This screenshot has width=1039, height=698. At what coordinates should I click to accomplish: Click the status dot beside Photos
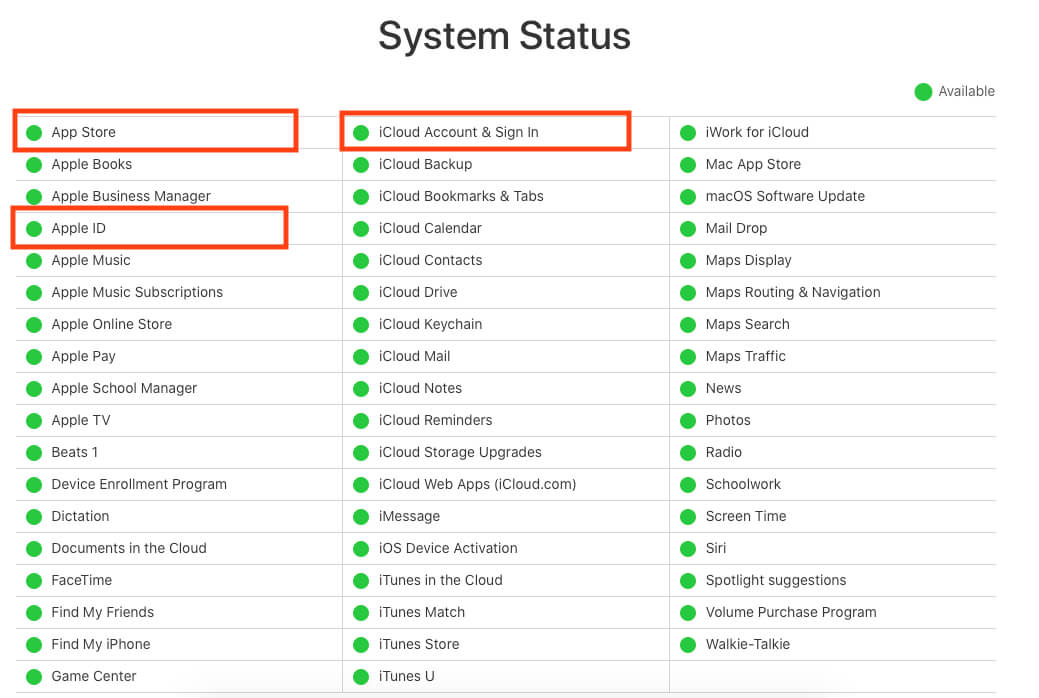pyautogui.click(x=688, y=420)
